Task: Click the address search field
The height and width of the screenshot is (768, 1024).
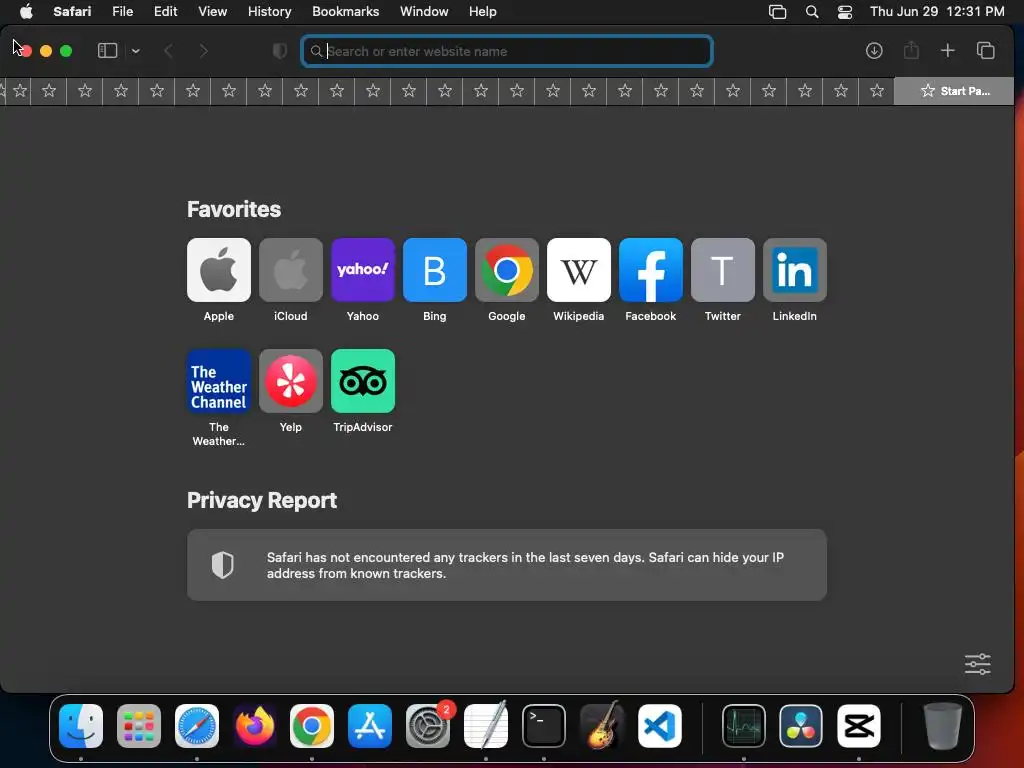Action: click(507, 51)
